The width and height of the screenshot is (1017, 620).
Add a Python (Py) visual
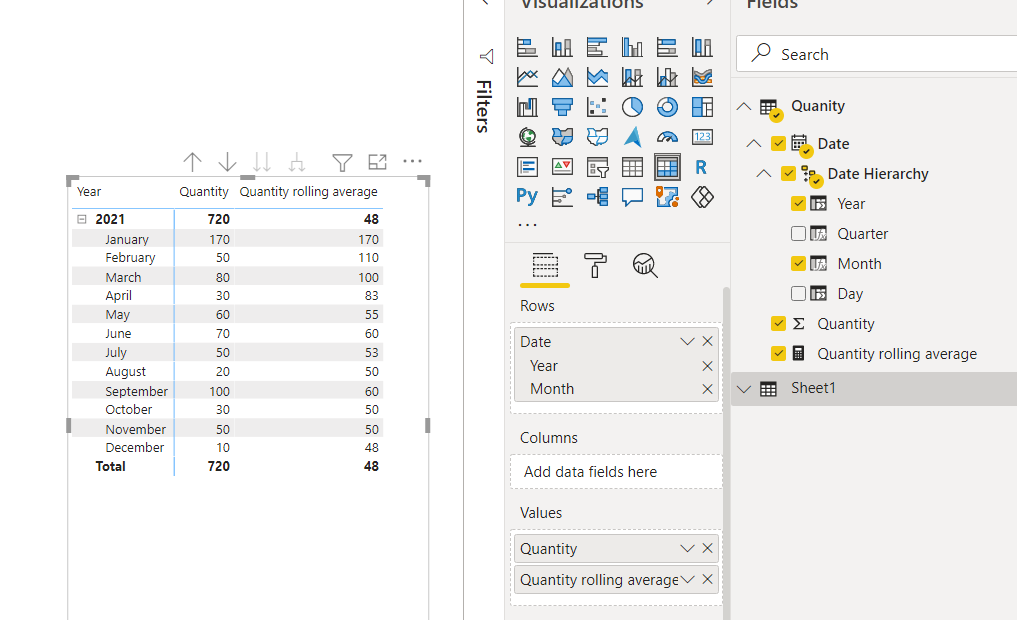pos(527,197)
